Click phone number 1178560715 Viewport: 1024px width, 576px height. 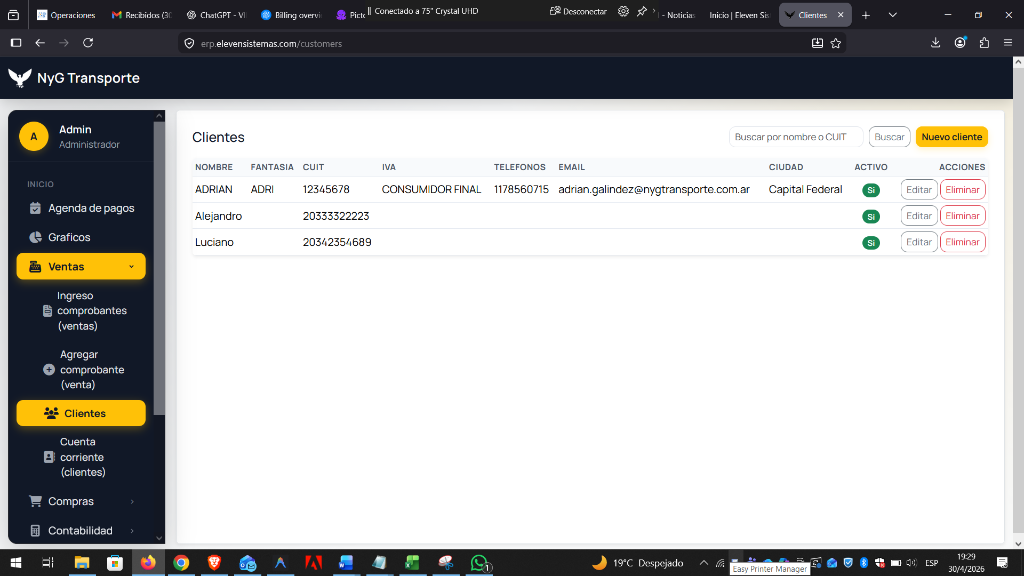pos(521,189)
